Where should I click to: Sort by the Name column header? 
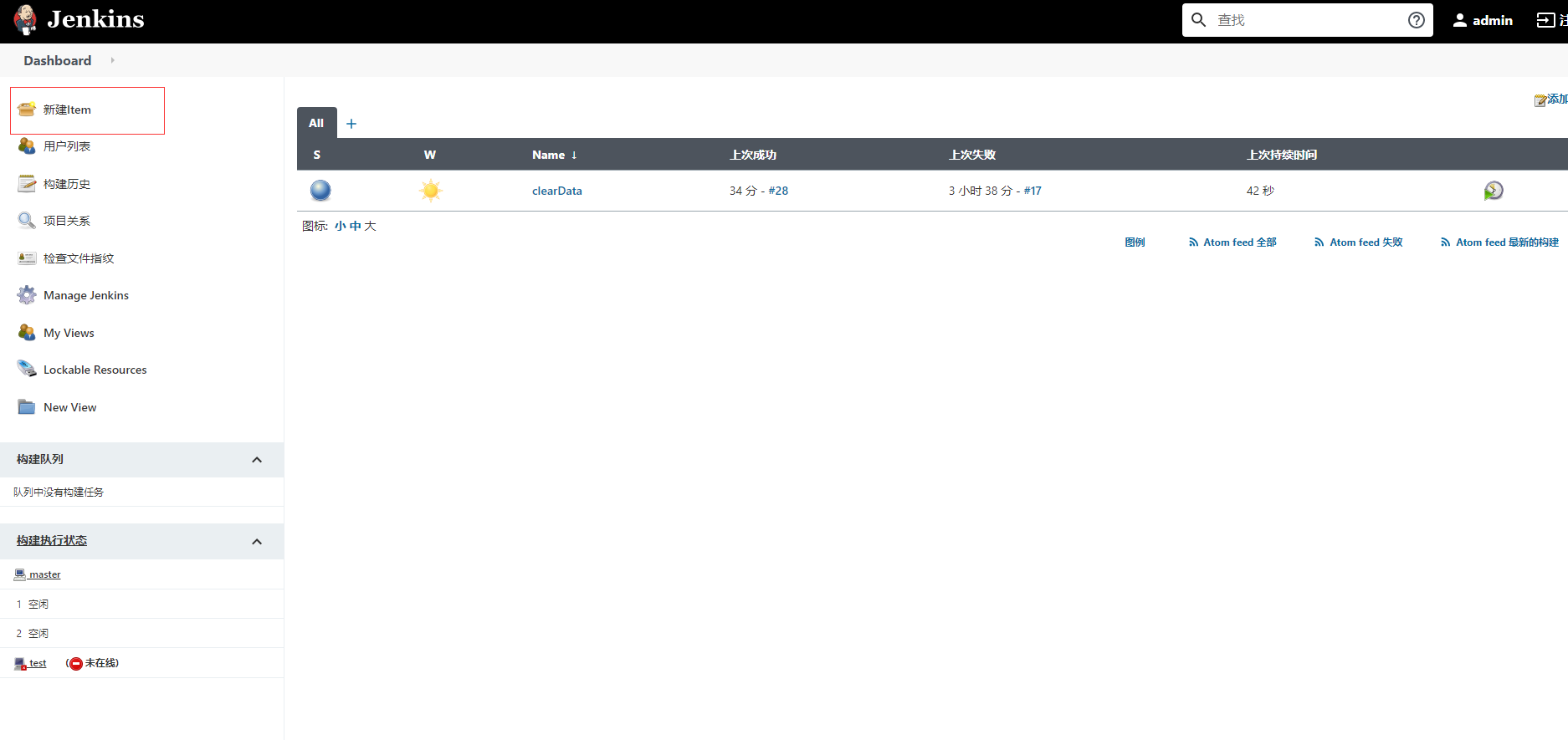[555, 155]
